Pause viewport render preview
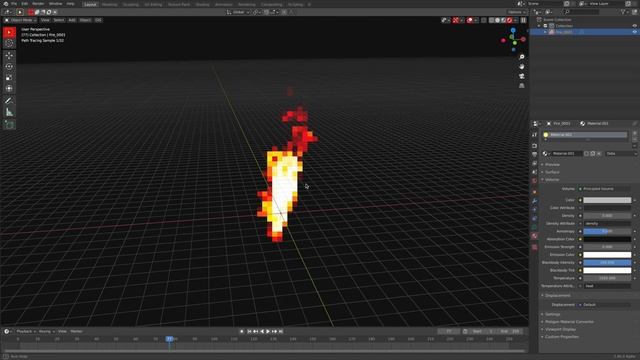 pos(523,20)
